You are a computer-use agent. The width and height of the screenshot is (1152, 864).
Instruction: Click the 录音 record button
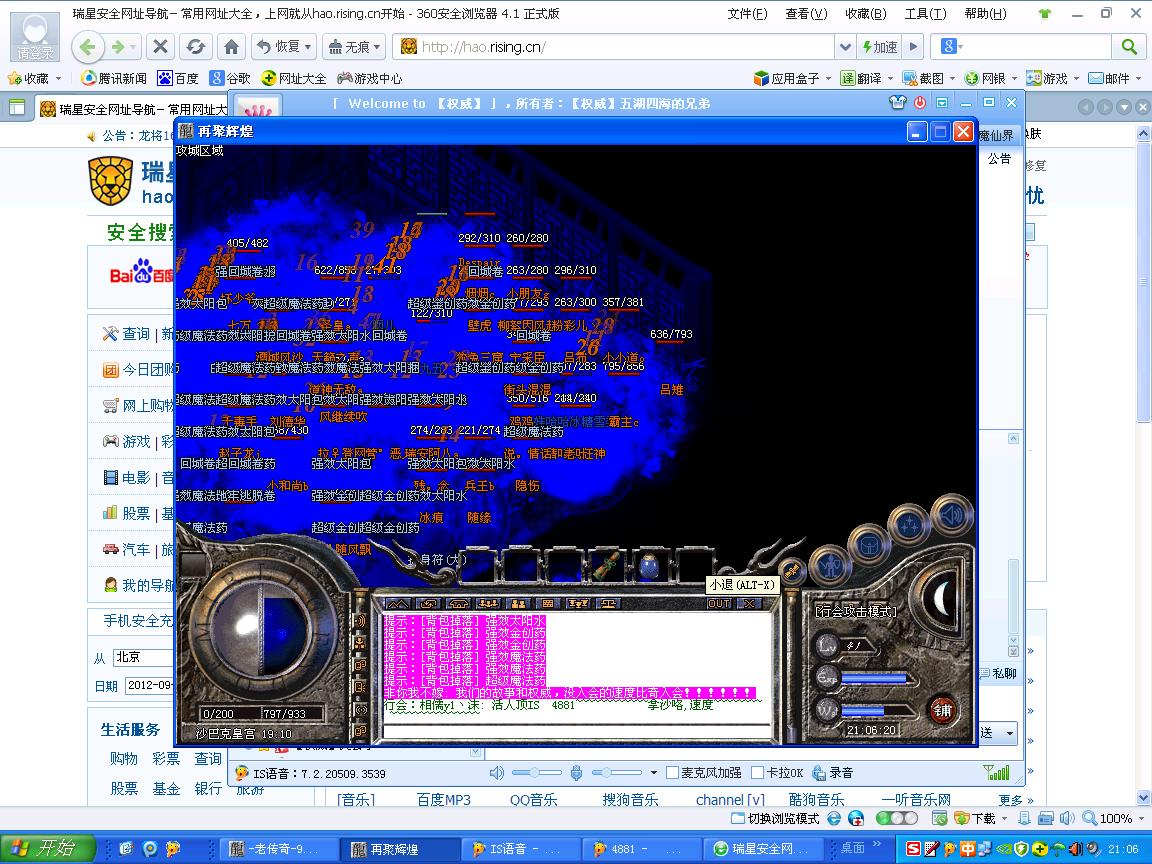[x=833, y=773]
